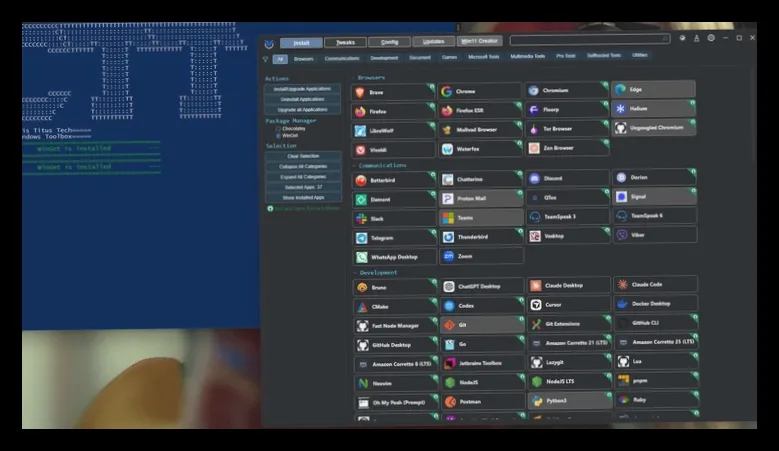Click the WhatsApp Desktop icon
The image size is (779, 451).
362,257
